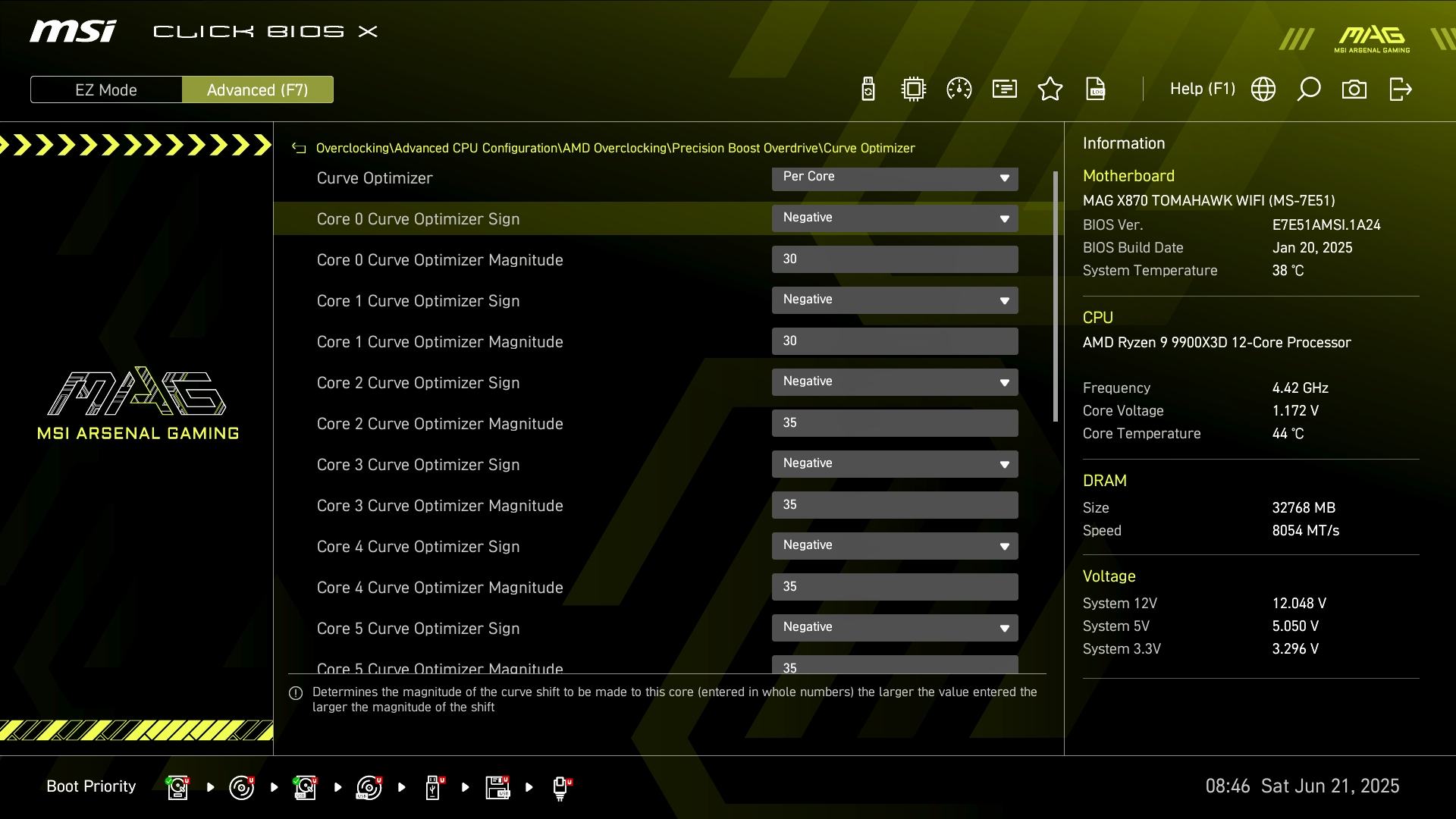Click the Favorites star icon

(1050, 89)
